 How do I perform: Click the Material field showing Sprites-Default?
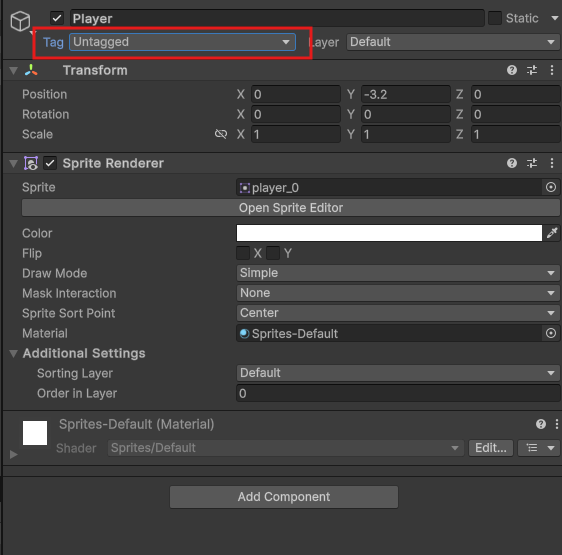click(x=389, y=333)
